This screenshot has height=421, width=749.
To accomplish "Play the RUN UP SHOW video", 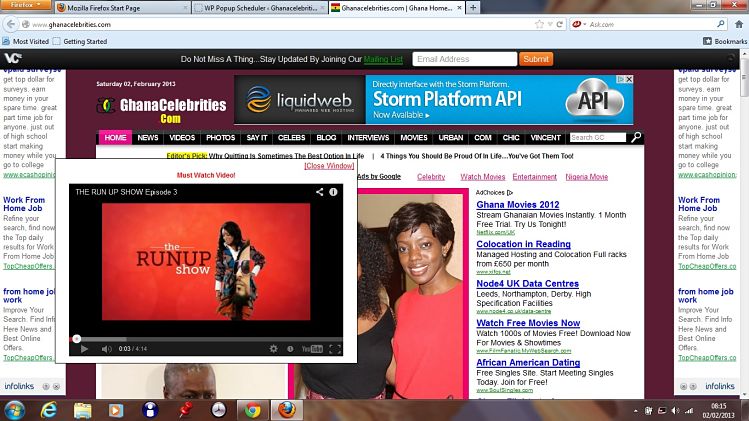I will coord(84,349).
